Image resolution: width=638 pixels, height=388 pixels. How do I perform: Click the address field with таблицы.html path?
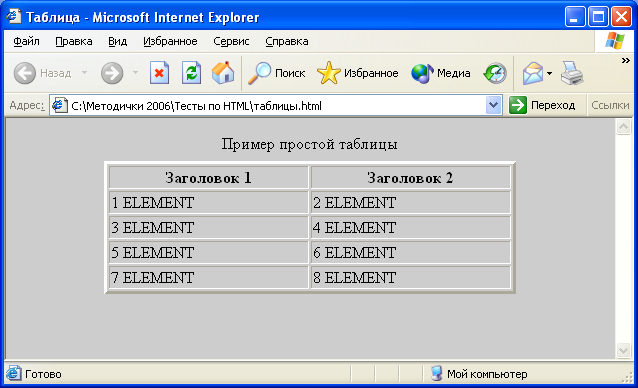point(277,106)
